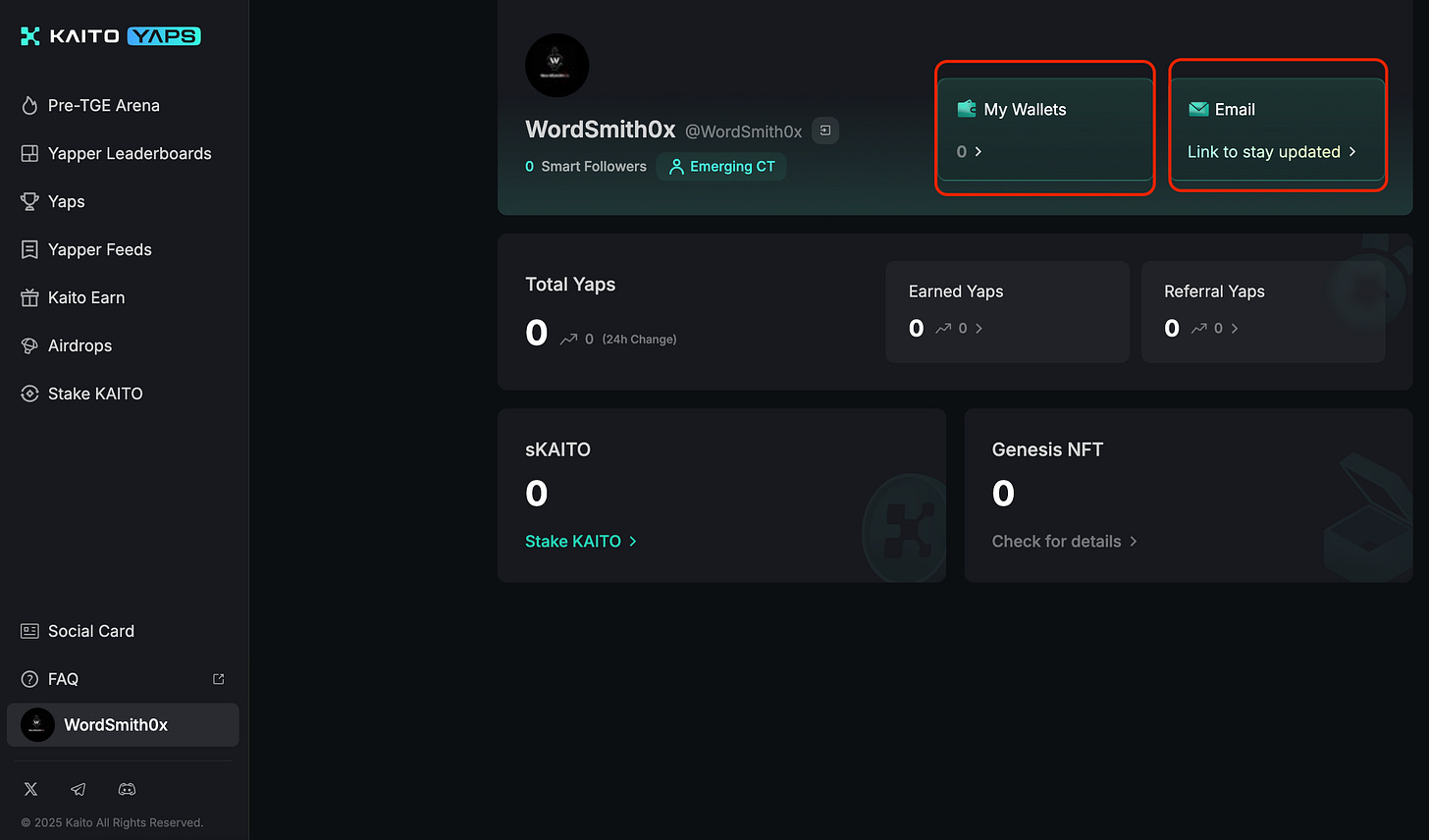This screenshot has height=840, width=1429.
Task: Click the wallet icon in My Wallets
Action: click(x=967, y=109)
